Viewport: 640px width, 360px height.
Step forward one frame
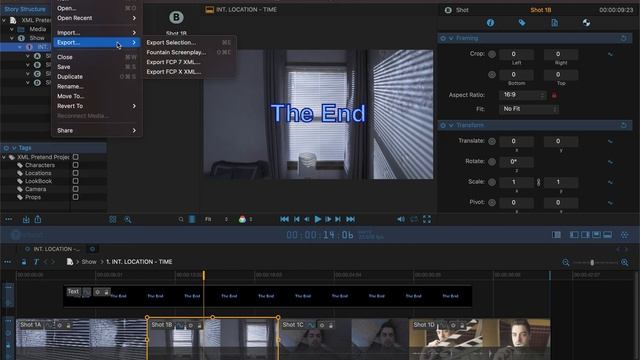pyautogui.click(x=328, y=219)
